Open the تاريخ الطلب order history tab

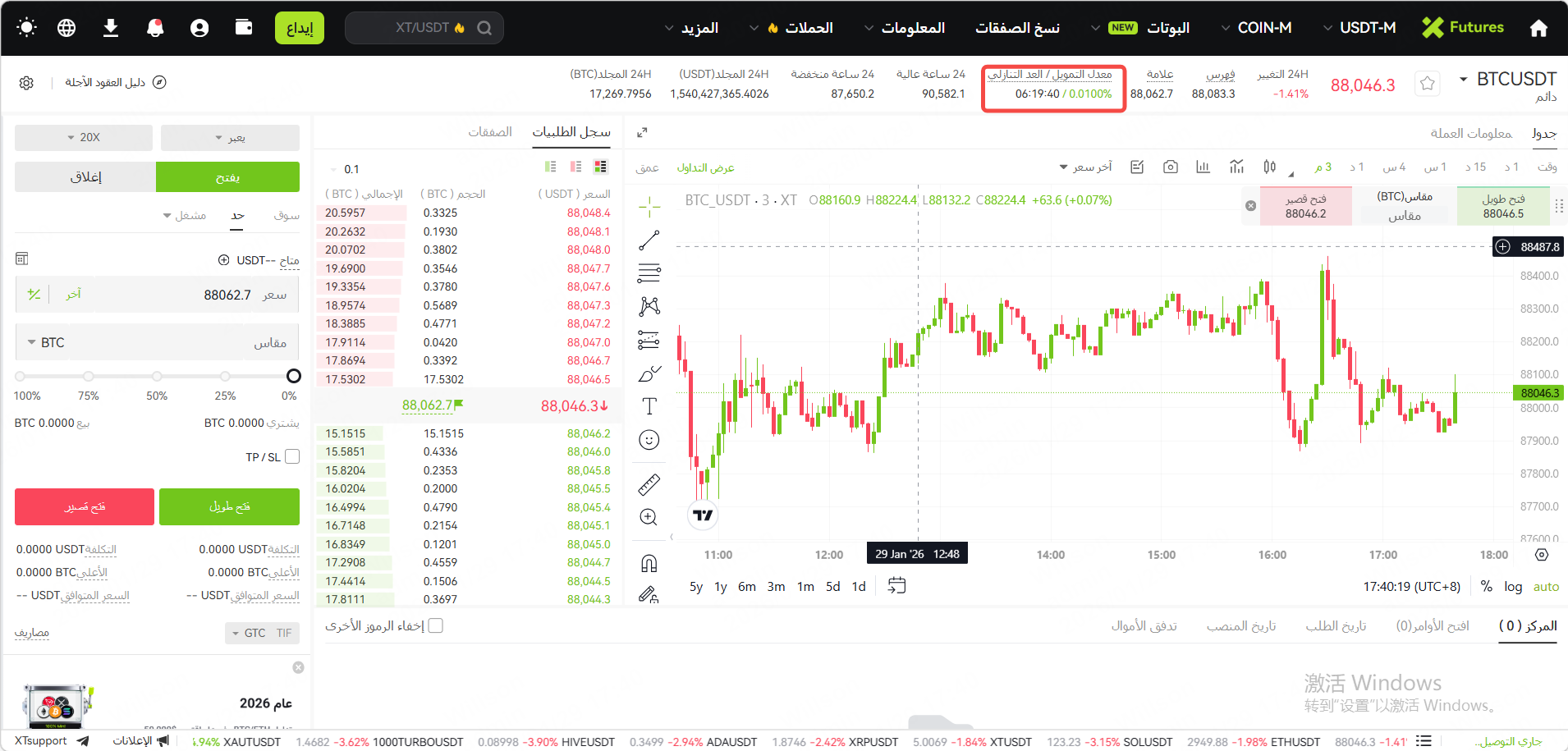(1336, 626)
